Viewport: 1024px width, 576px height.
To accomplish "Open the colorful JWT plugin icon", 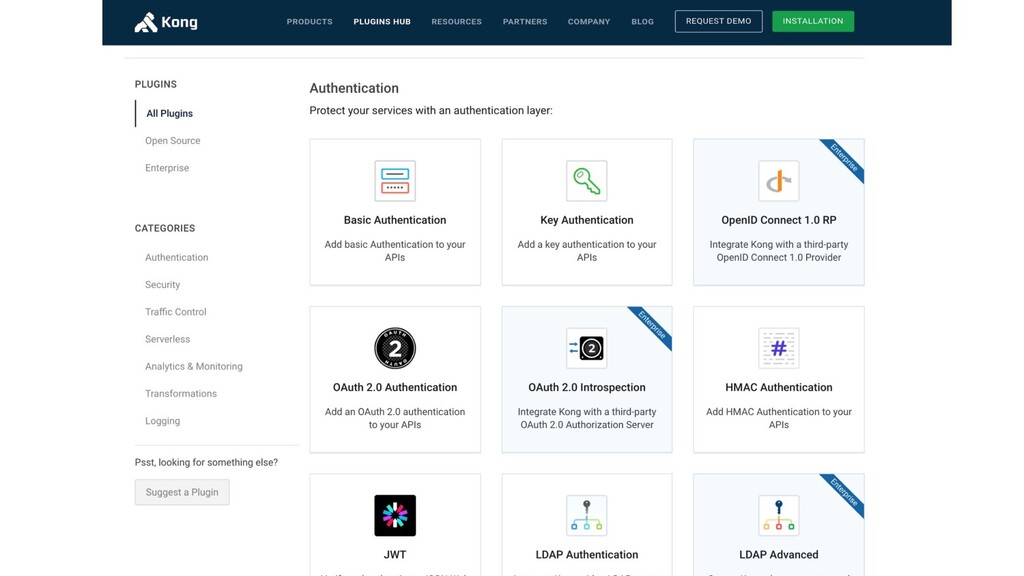I will coord(395,515).
